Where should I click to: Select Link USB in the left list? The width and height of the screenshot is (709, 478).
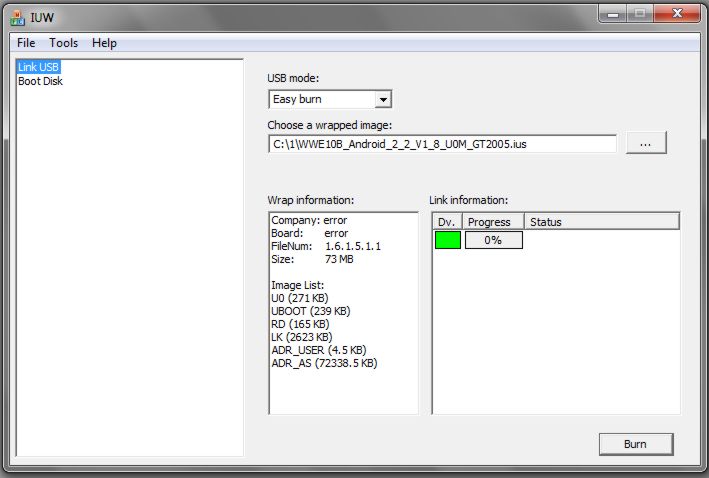pos(38,67)
